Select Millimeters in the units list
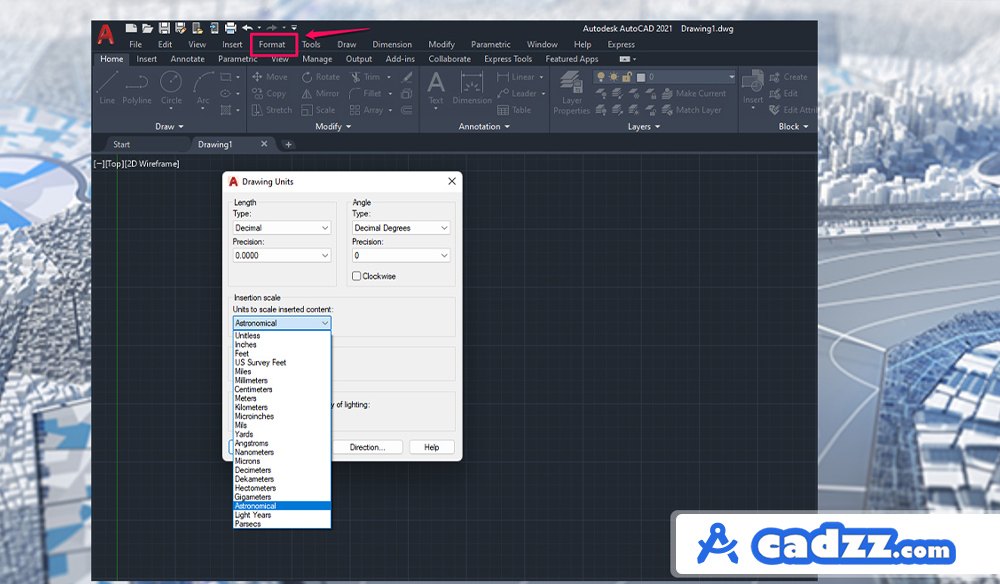The width and height of the screenshot is (1000, 584). 282,380
